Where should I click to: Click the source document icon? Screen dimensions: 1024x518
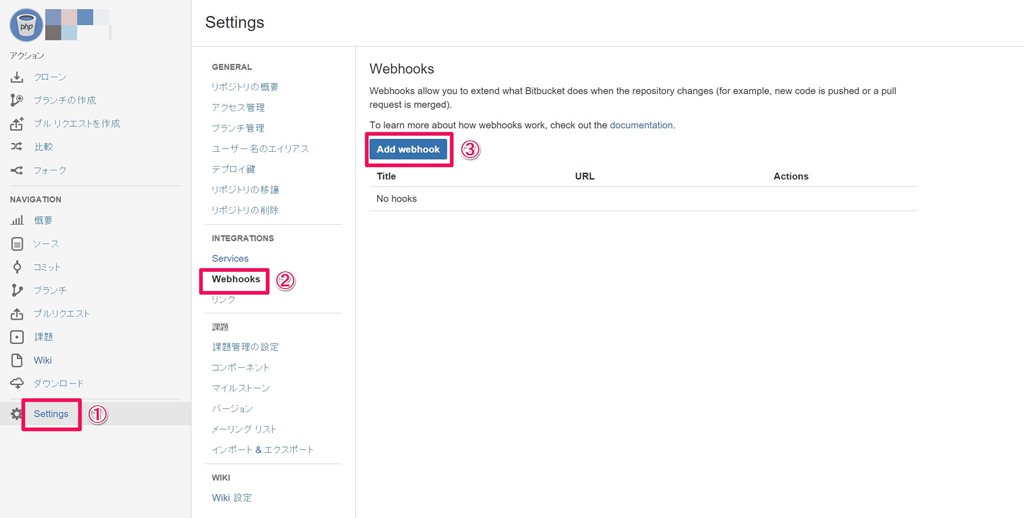pyautogui.click(x=17, y=244)
